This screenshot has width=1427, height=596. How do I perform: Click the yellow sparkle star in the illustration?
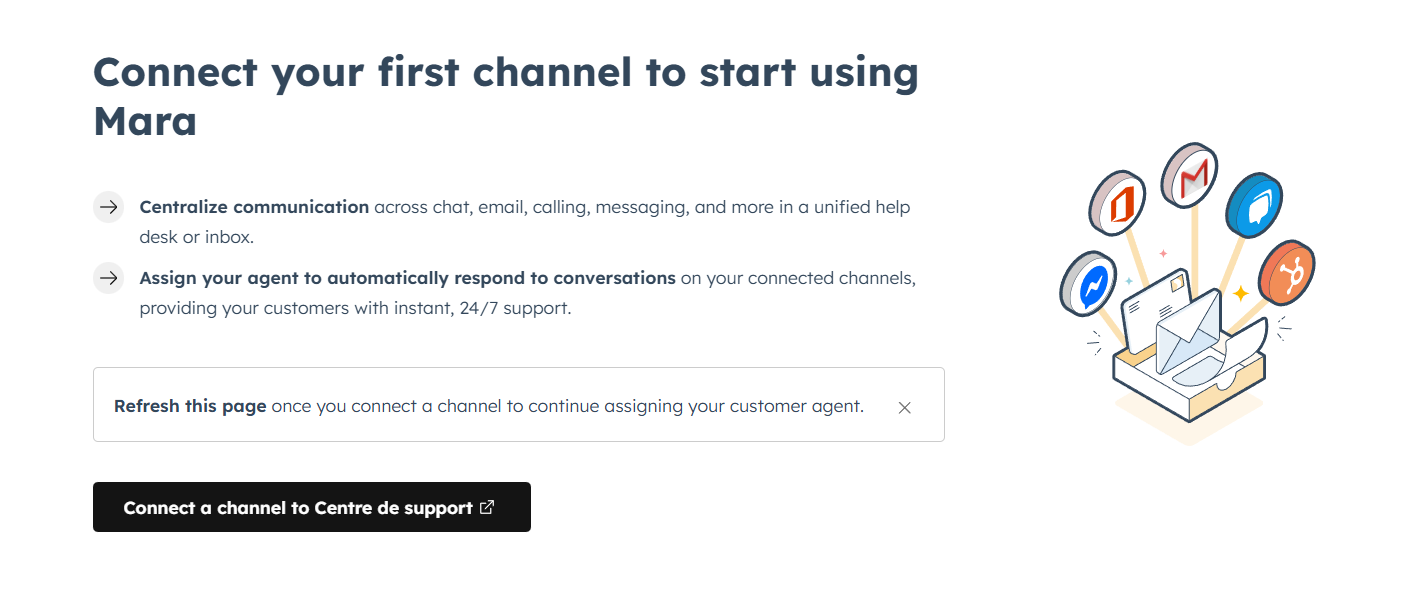(x=1240, y=294)
